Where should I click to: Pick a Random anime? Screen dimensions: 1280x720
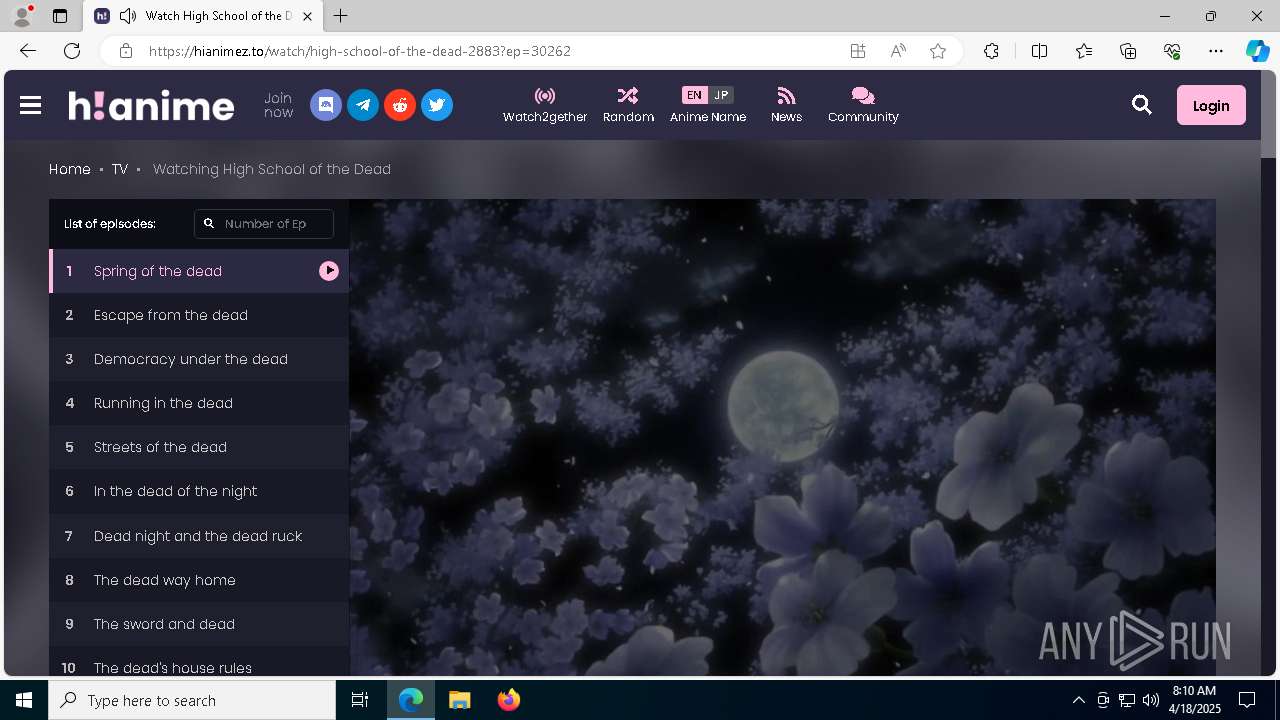point(628,105)
